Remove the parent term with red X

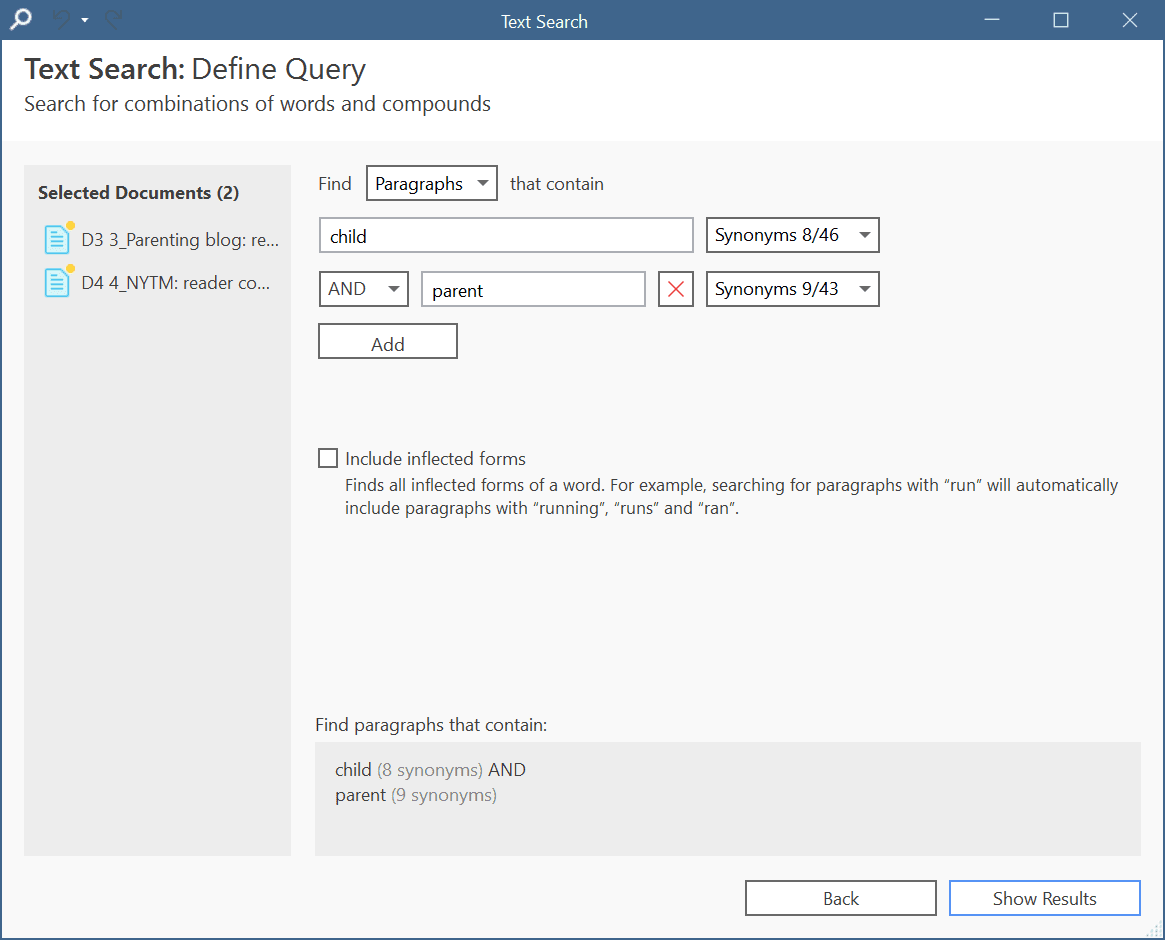[x=675, y=289]
